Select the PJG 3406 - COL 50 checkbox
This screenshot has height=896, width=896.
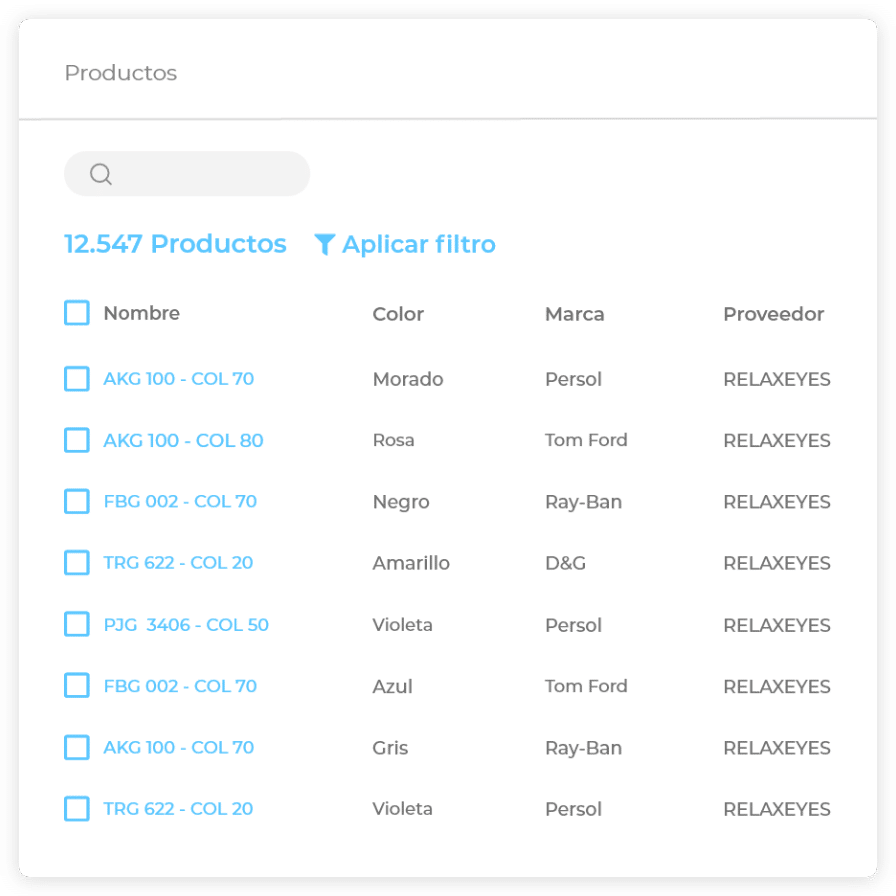coord(77,624)
